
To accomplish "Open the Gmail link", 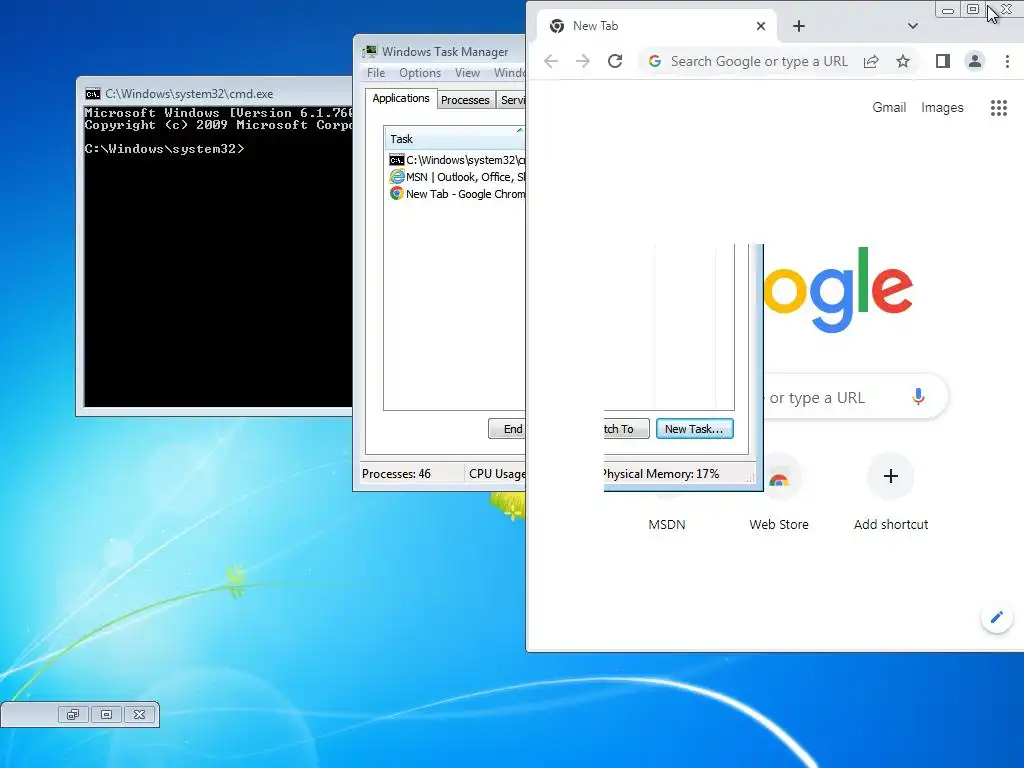I will coord(889,108).
